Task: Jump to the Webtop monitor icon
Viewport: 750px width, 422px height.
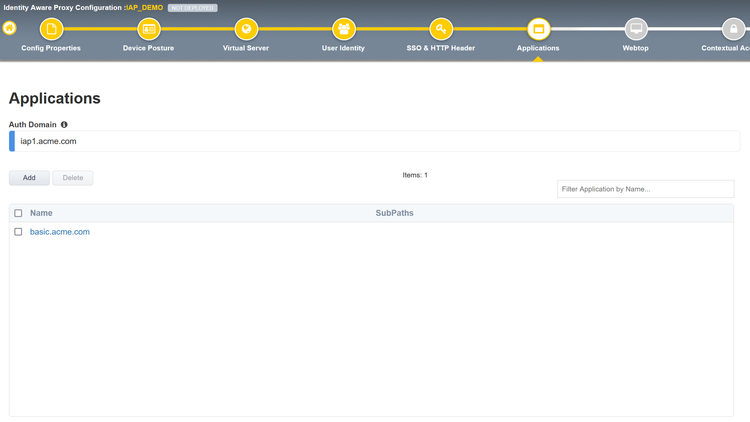Action: (x=636, y=29)
